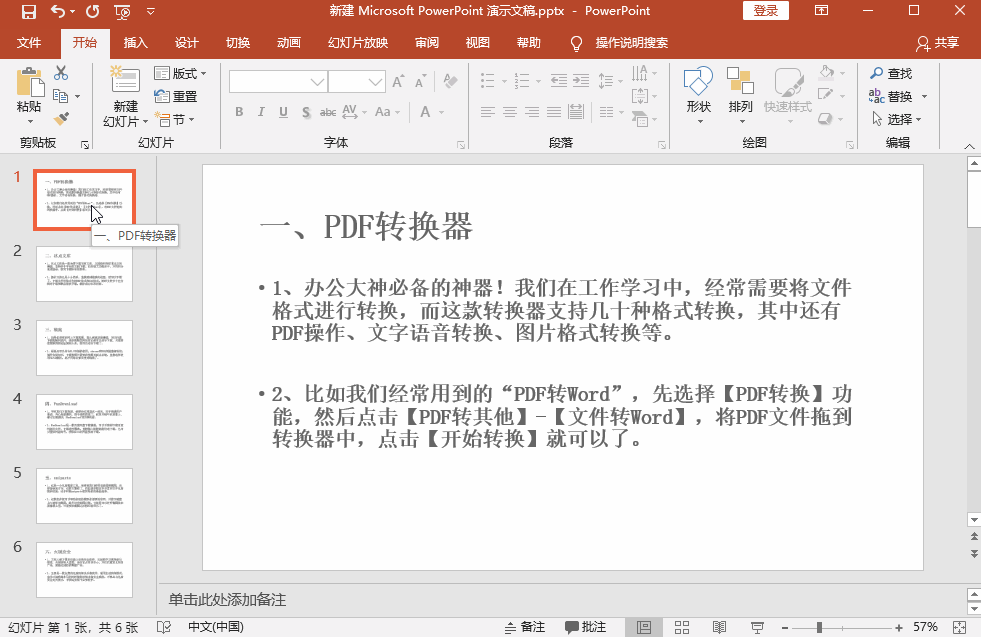Open the Paste (粘贴) dropdown arrow
Image resolution: width=981 pixels, height=637 pixels.
click(x=29, y=119)
